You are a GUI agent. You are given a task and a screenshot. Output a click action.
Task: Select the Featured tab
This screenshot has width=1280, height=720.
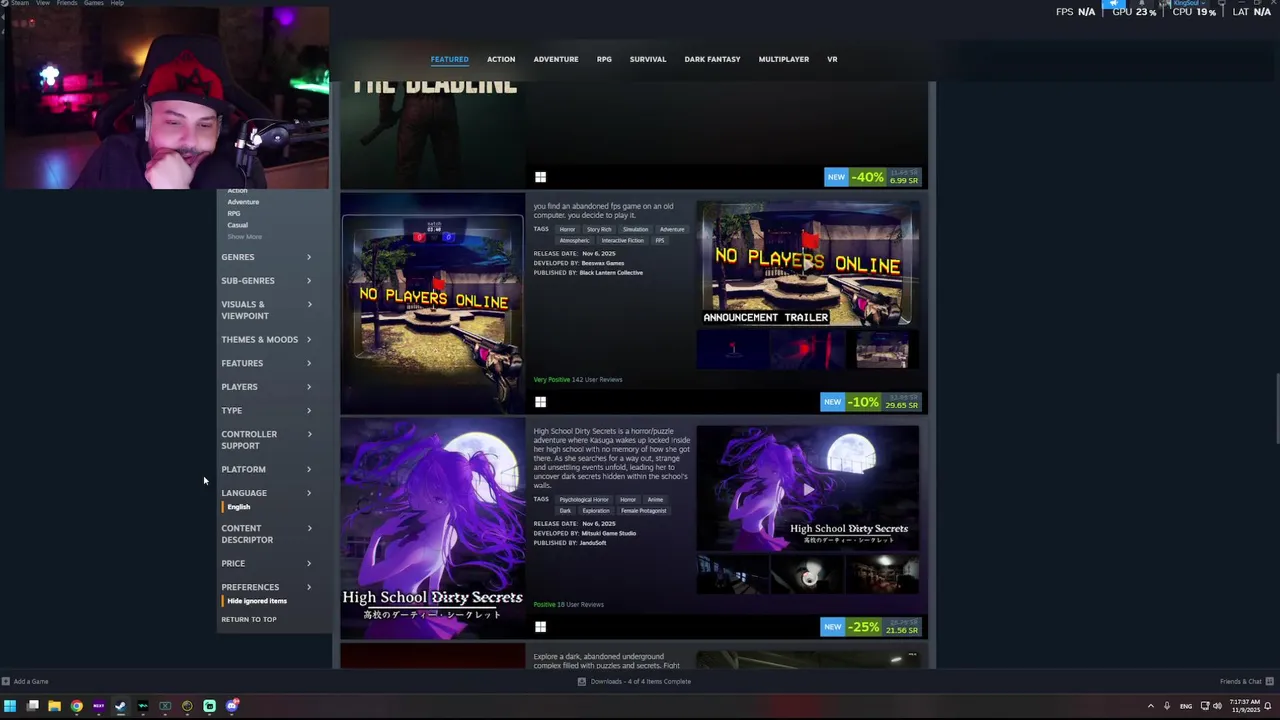(449, 59)
